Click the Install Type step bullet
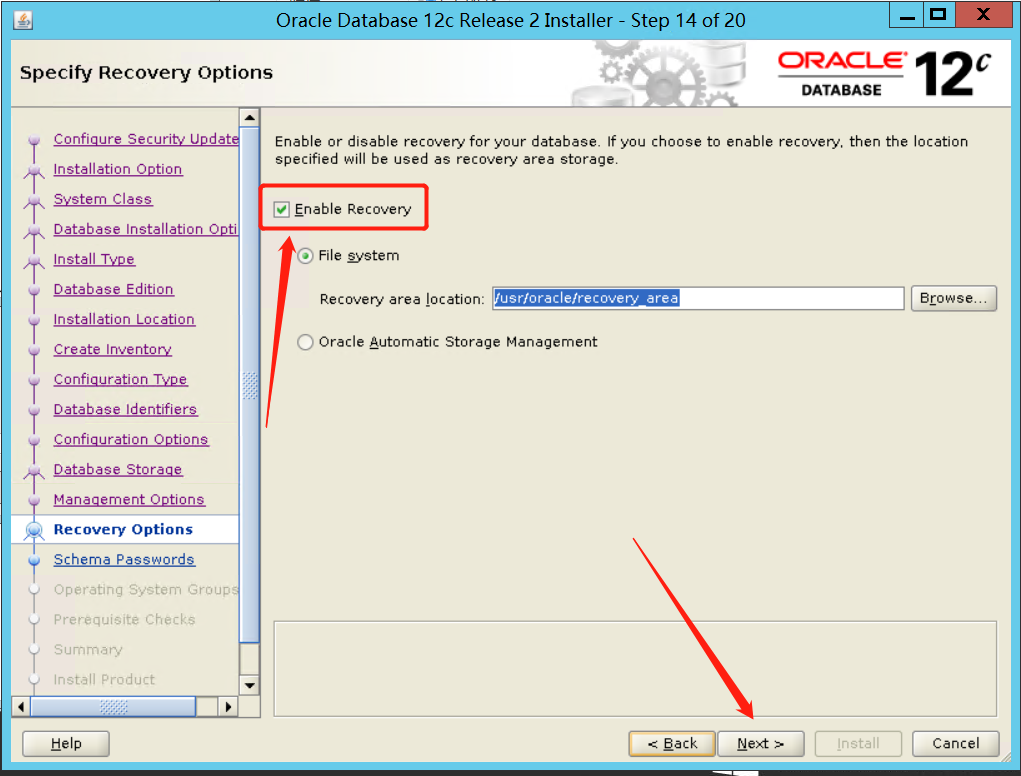The image size is (1021, 776). 34,260
